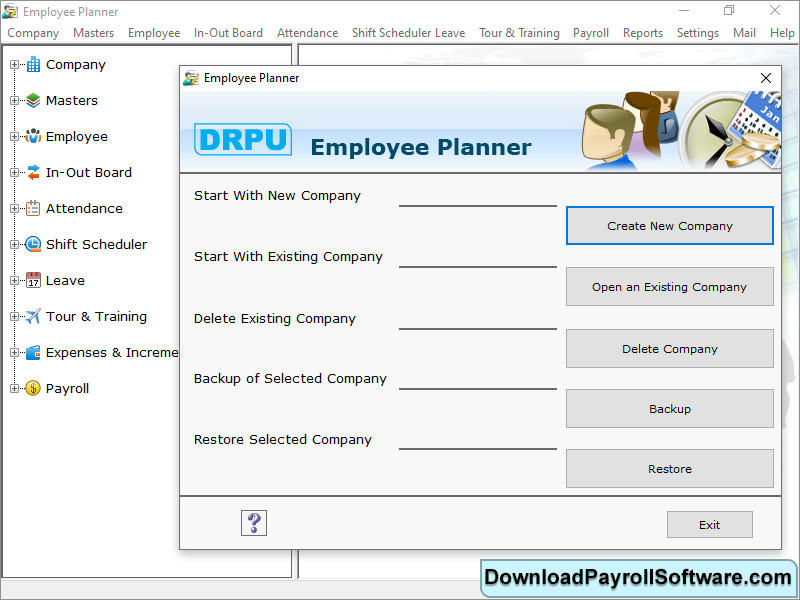Viewport: 800px width, 600px height.
Task: Click the Masters stacked layers icon
Action: click(33, 101)
